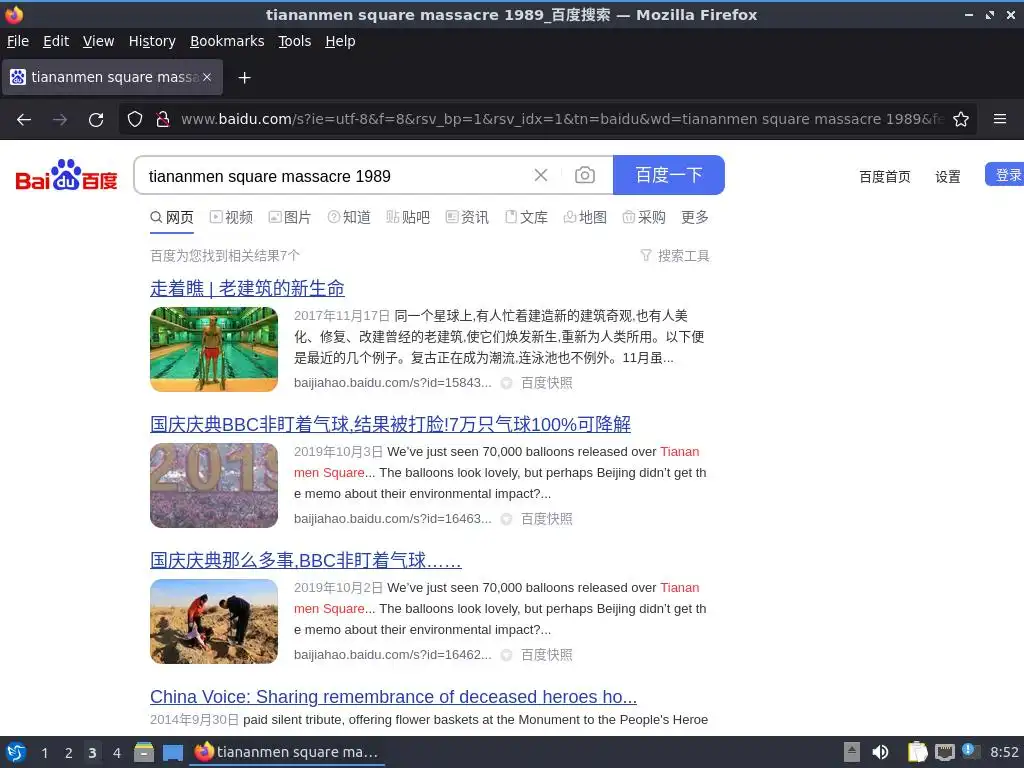Click the forward navigation arrow

(x=60, y=120)
